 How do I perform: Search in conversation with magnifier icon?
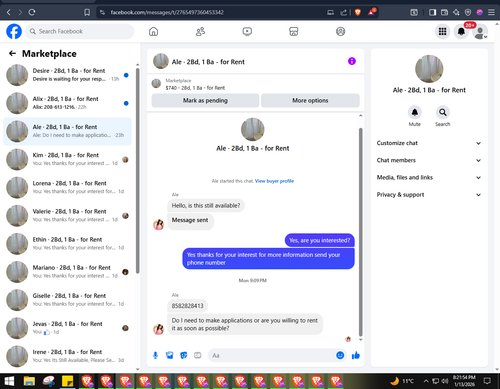pos(443,112)
